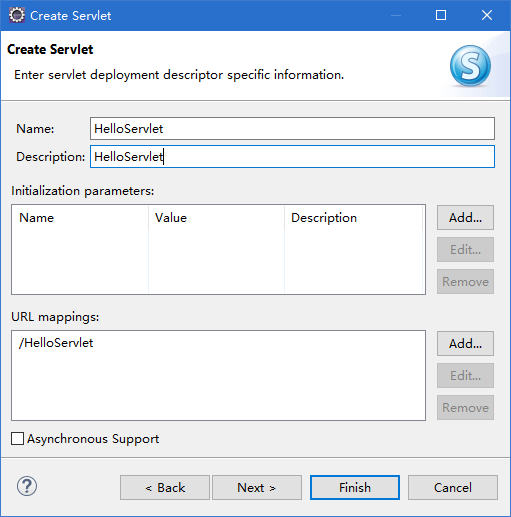Click Edit next to URL mappings list
The image size is (511, 517).
click(465, 376)
